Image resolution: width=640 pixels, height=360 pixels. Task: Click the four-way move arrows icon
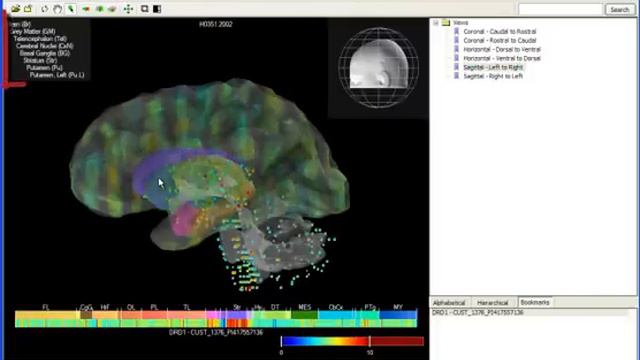(128, 9)
